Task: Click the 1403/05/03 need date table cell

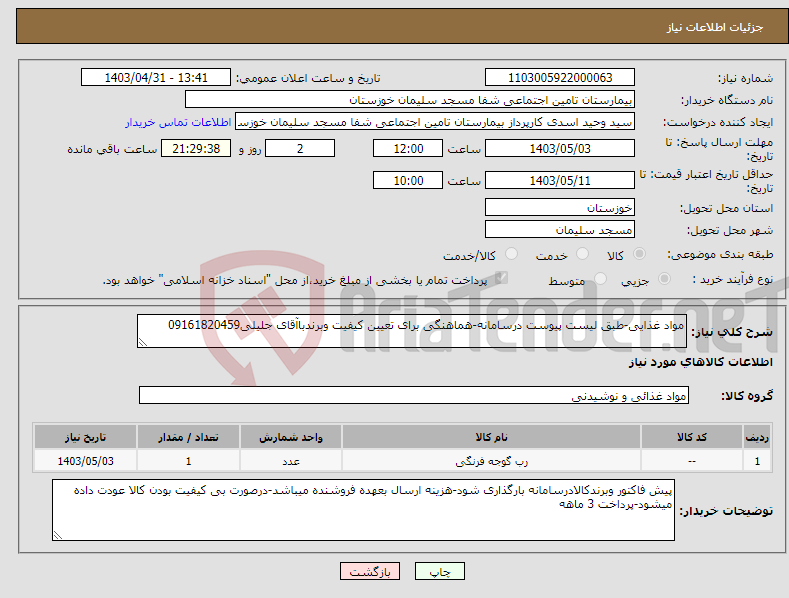Action: pos(86,461)
